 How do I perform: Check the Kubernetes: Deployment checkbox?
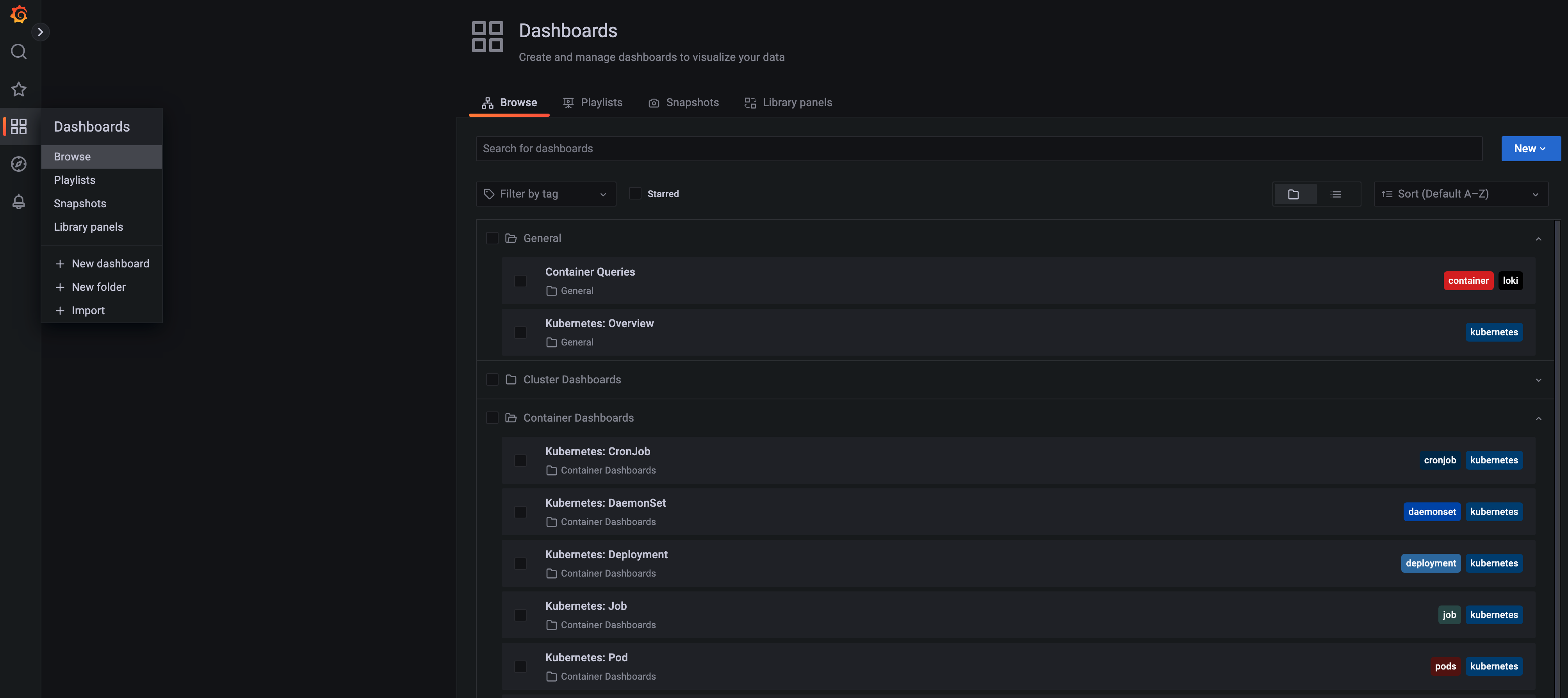520,563
